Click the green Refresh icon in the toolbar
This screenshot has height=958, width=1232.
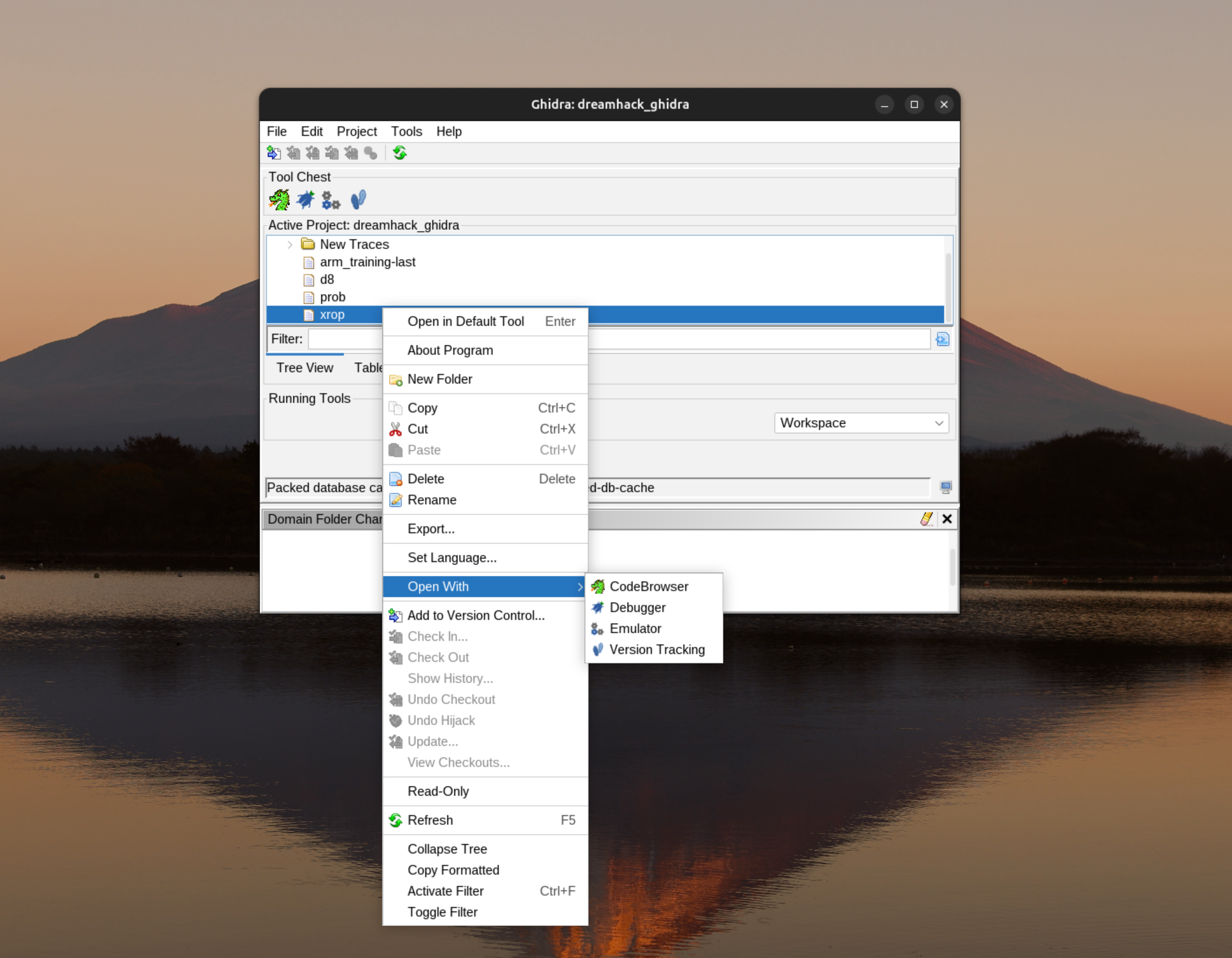pyautogui.click(x=400, y=153)
